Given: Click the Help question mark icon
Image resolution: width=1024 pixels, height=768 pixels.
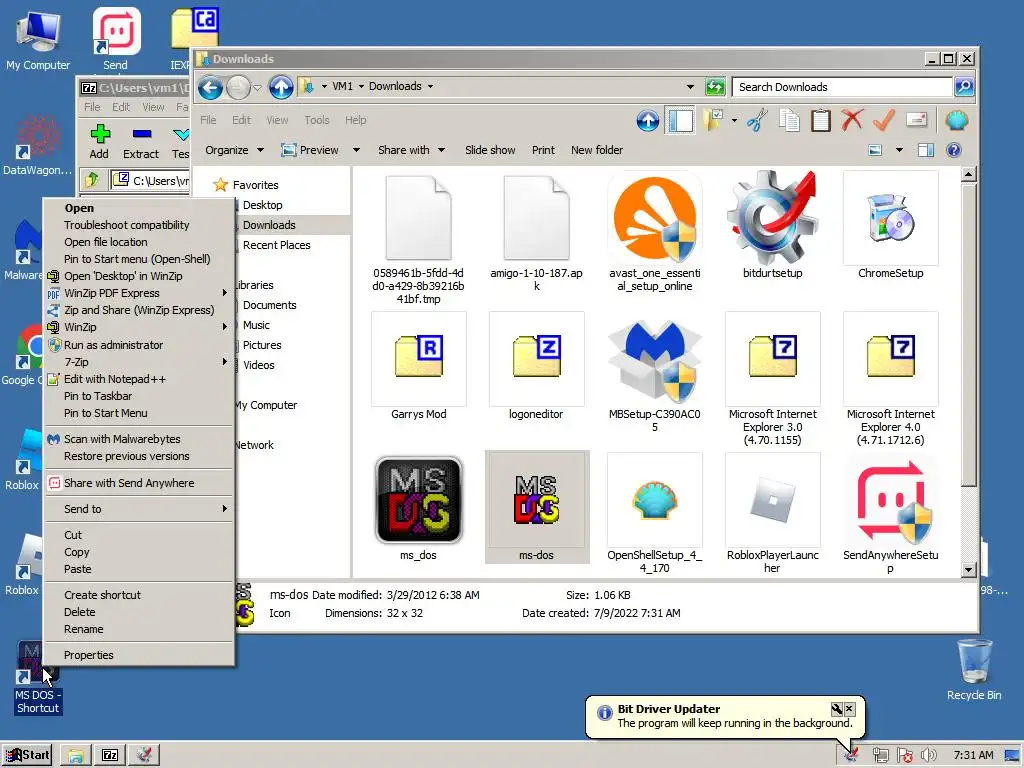Looking at the screenshot, I should pos(953,150).
